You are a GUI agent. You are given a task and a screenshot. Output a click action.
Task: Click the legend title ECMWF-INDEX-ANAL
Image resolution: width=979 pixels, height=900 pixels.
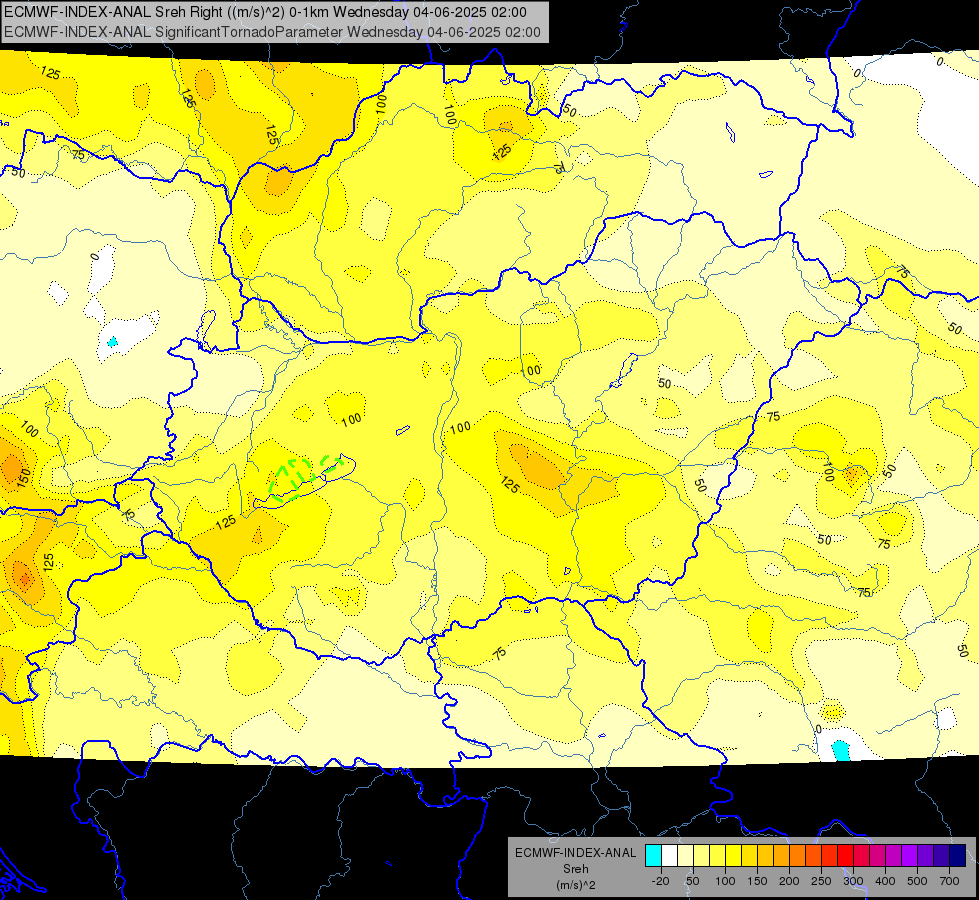[x=575, y=853]
